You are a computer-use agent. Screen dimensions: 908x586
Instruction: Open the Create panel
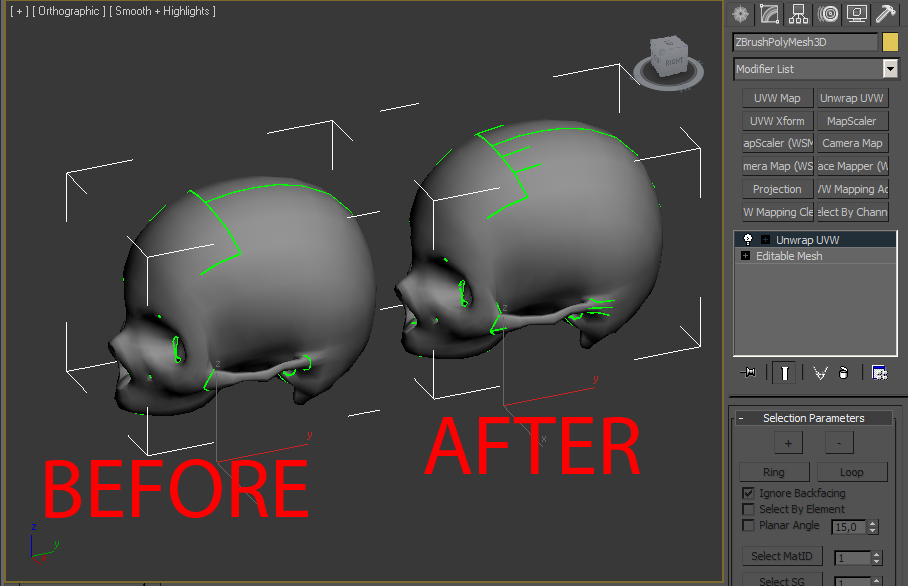coord(740,13)
